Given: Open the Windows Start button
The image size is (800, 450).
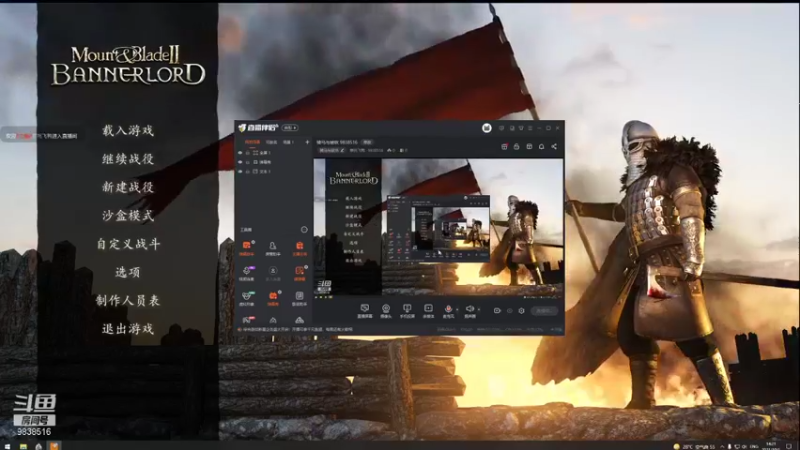Looking at the screenshot, I should click(x=7, y=446).
